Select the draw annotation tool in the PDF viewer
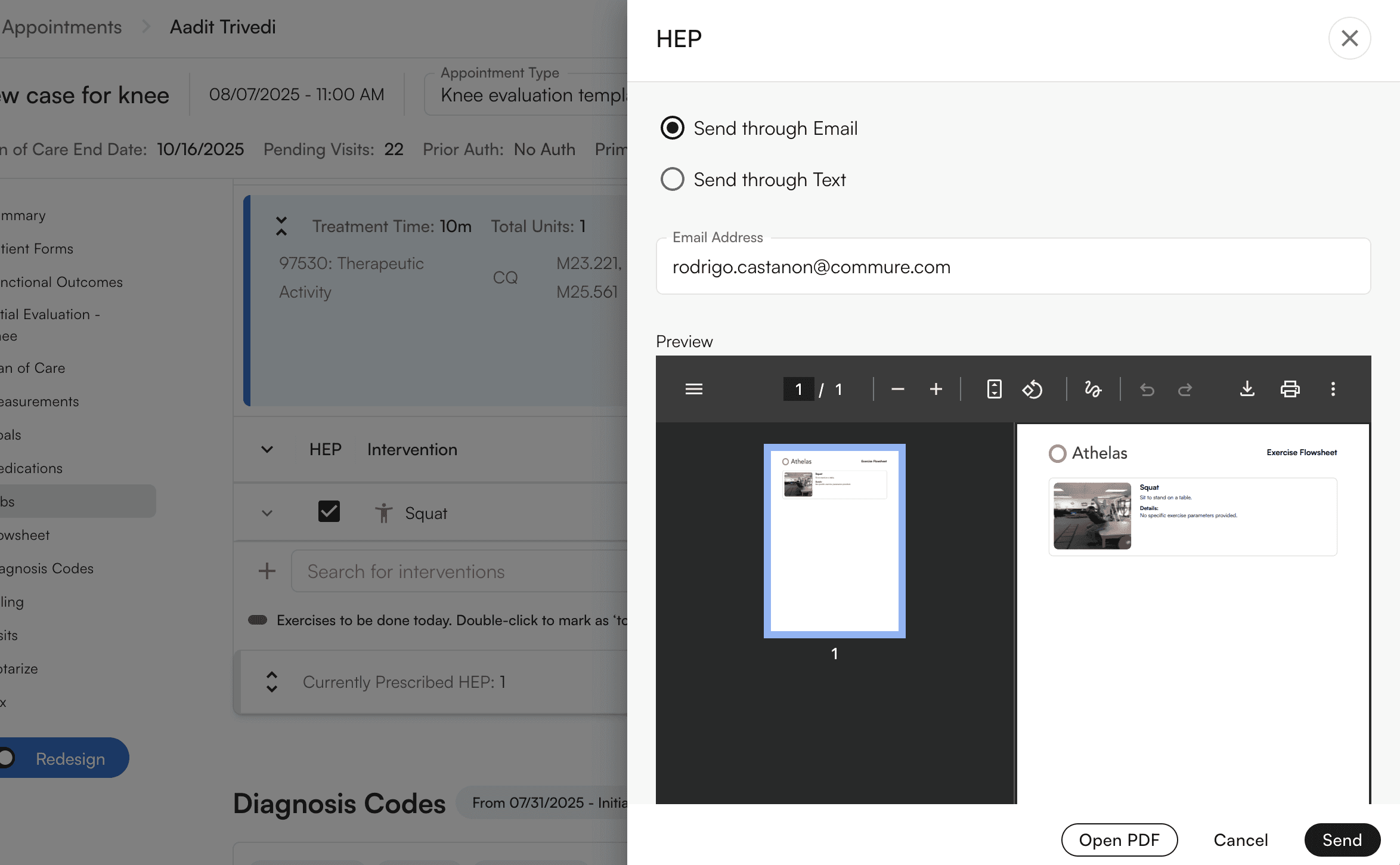The height and width of the screenshot is (865, 1400). click(x=1093, y=389)
